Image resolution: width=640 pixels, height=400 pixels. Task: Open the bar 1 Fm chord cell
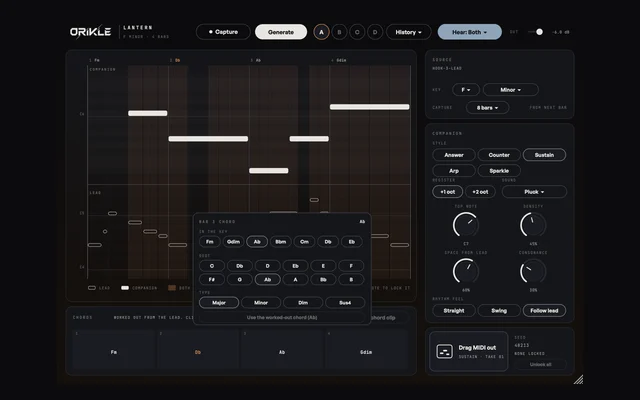click(113, 350)
